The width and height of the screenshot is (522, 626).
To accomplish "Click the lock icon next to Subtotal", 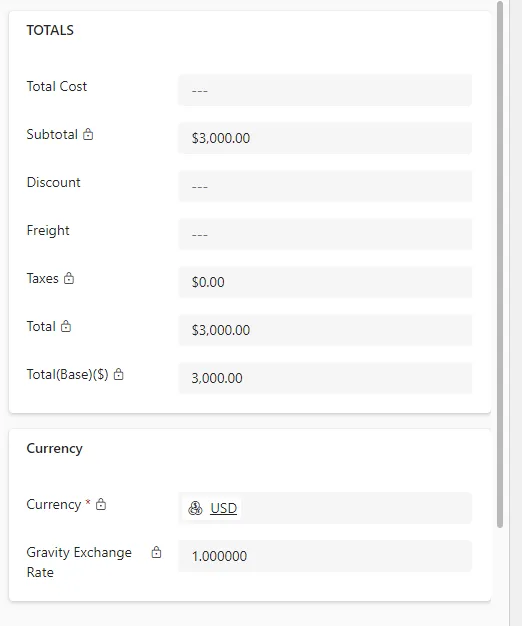I will (x=88, y=134).
